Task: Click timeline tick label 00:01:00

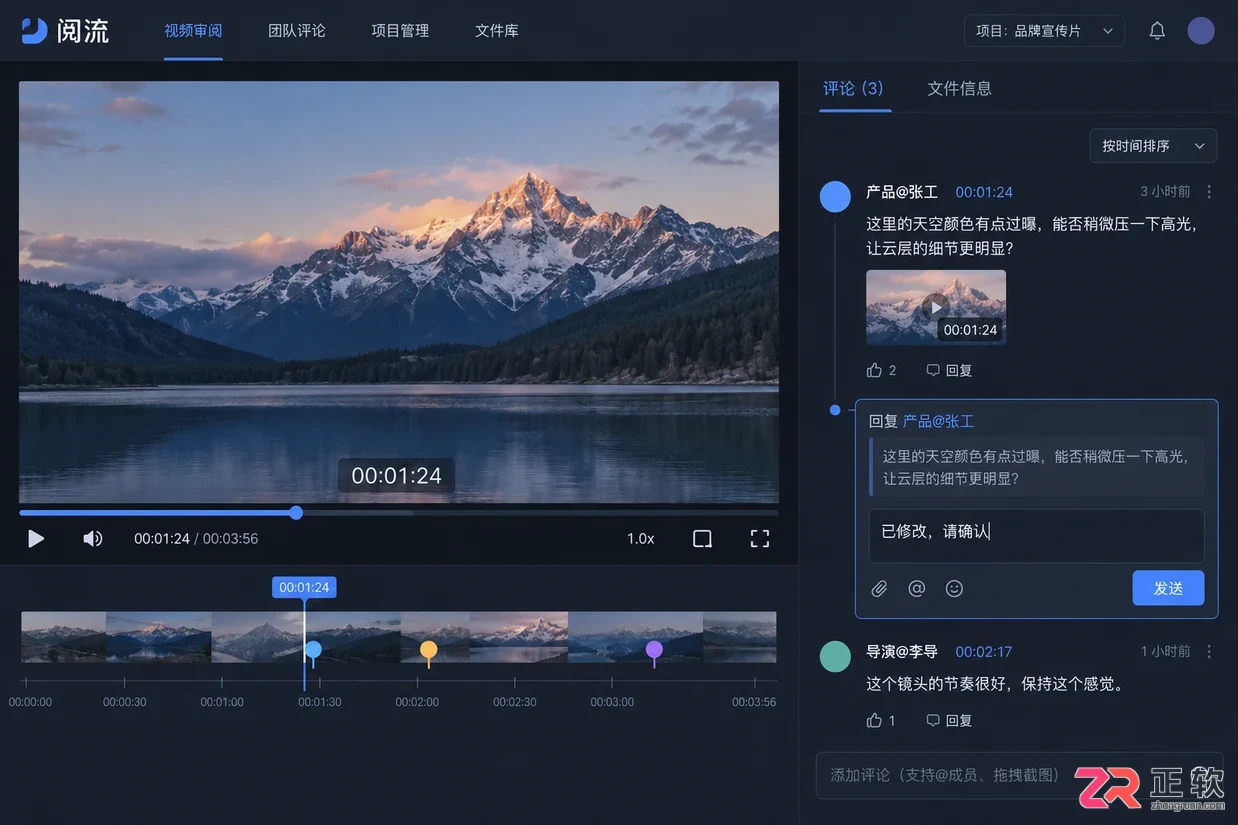Action: (222, 702)
